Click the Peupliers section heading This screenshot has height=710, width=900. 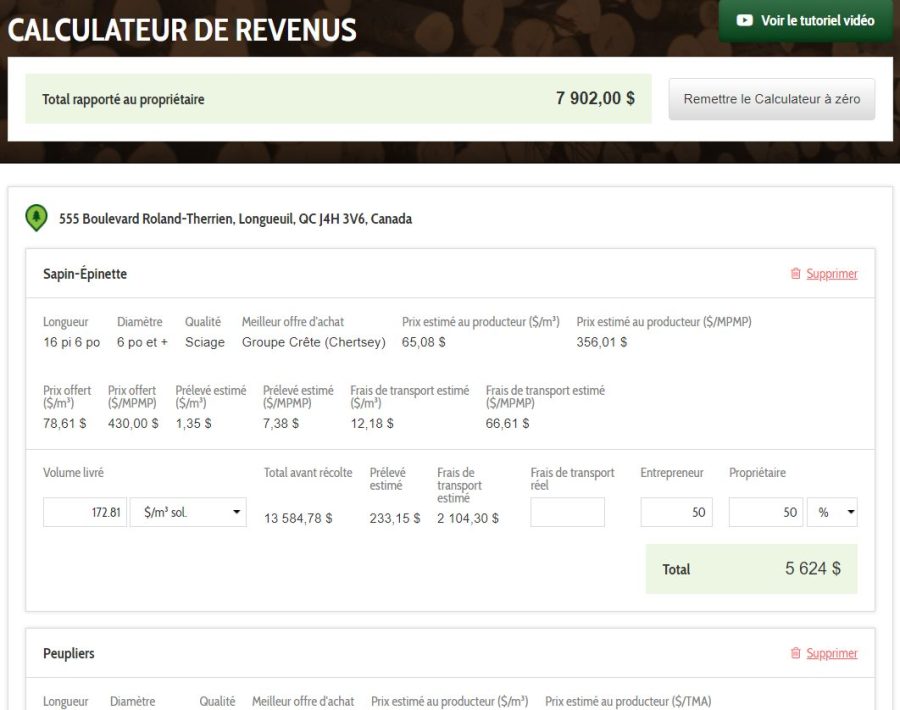click(69, 653)
